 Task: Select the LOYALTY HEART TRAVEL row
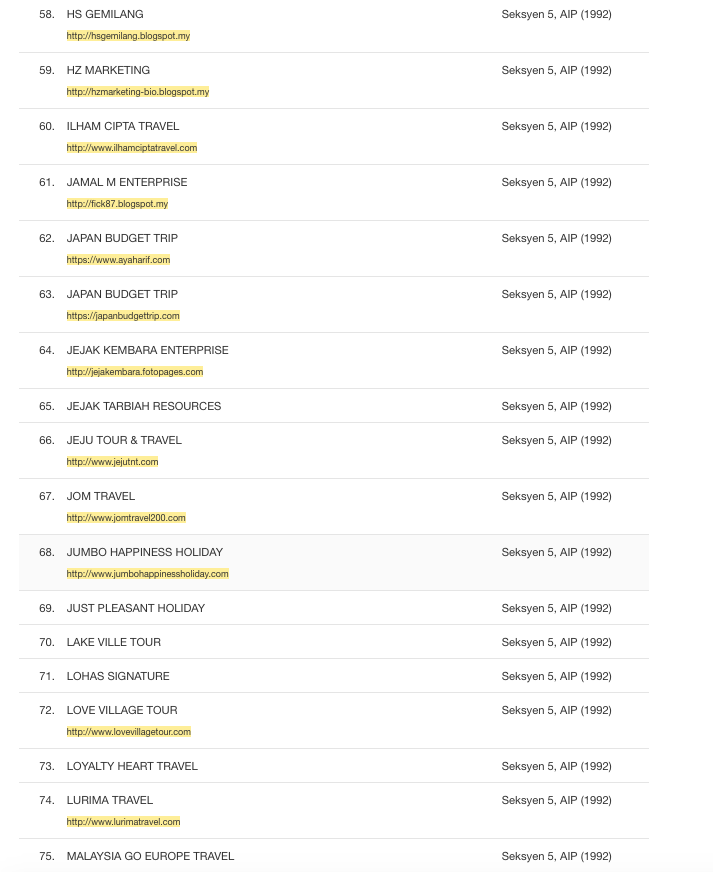pyautogui.click(x=132, y=766)
